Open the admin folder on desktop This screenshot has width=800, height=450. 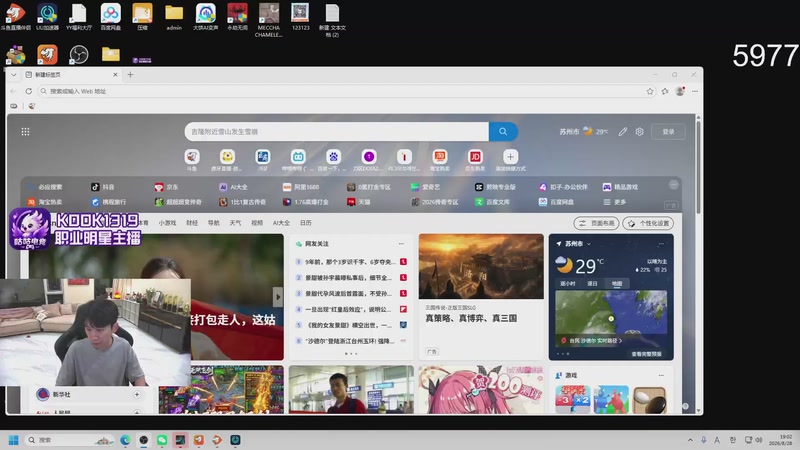[x=174, y=17]
